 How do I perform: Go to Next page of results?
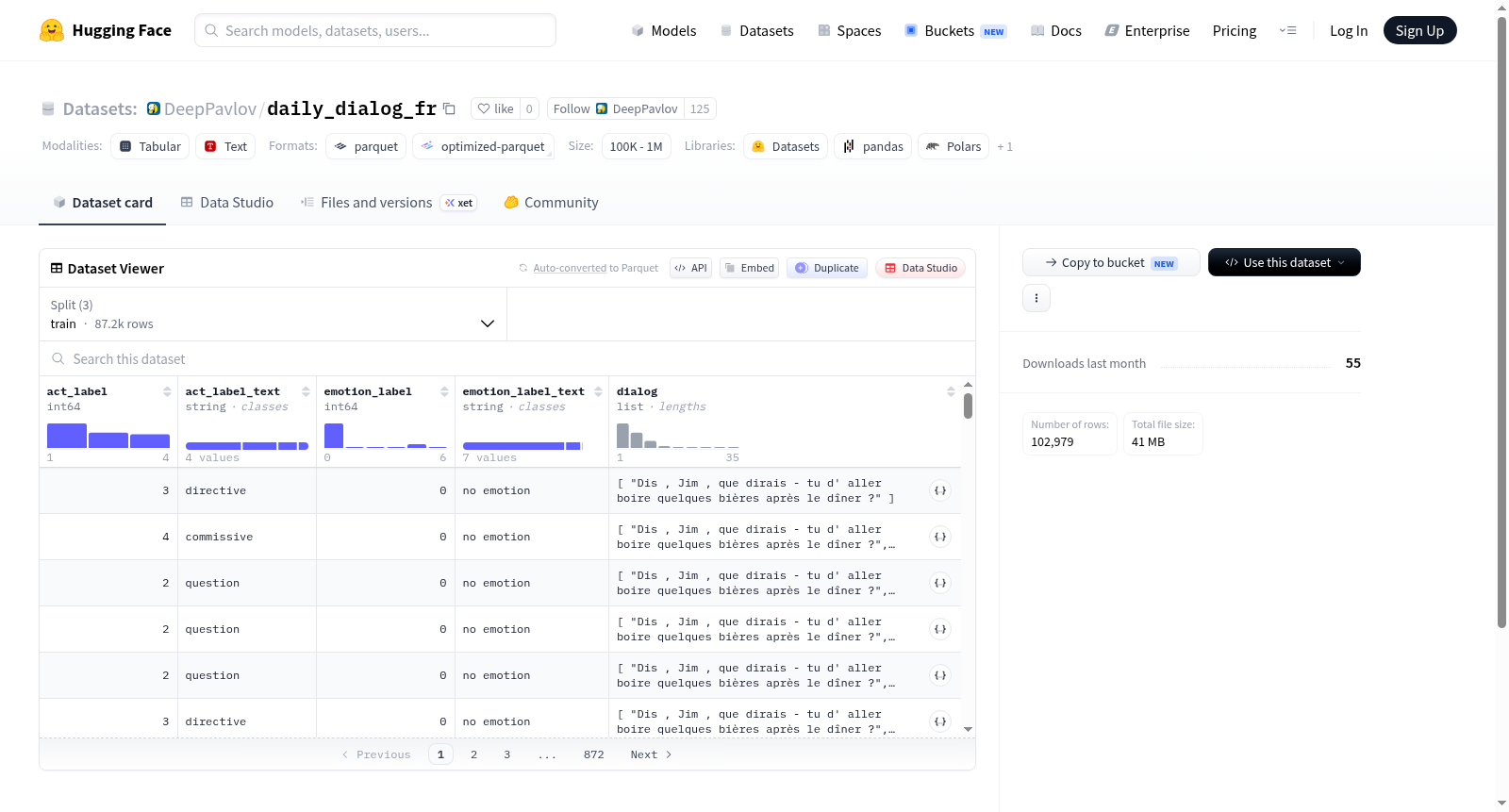pyautogui.click(x=651, y=754)
